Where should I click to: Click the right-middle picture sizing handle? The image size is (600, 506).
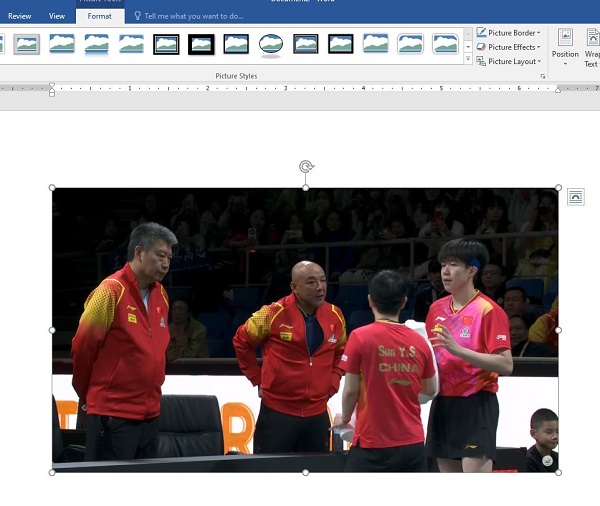558,330
